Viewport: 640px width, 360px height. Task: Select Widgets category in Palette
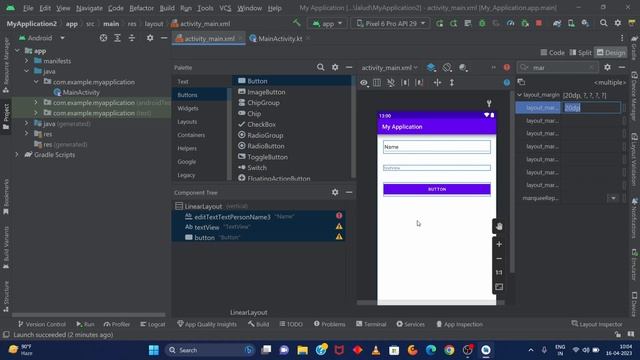(188, 108)
